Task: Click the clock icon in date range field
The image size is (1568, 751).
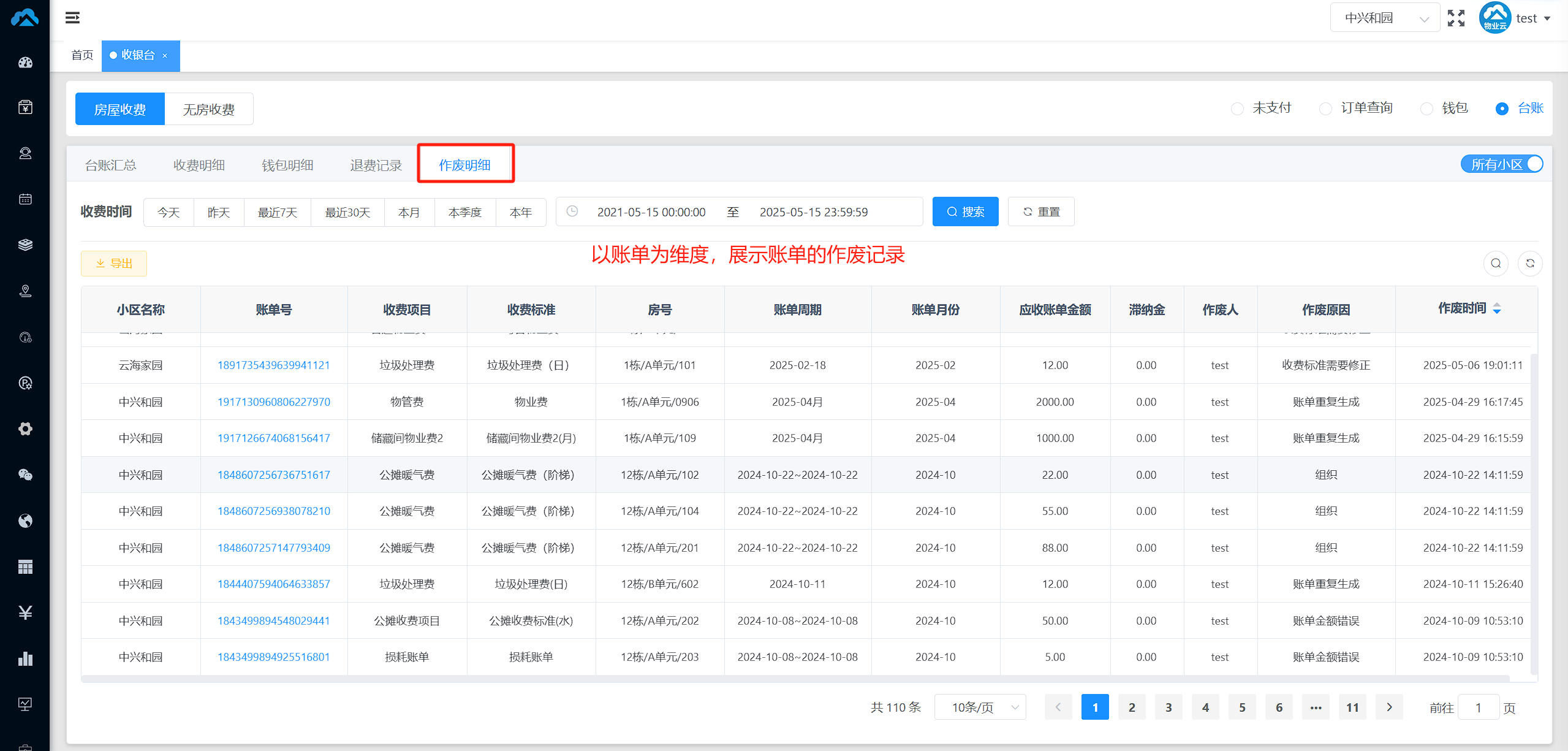Action: point(572,212)
